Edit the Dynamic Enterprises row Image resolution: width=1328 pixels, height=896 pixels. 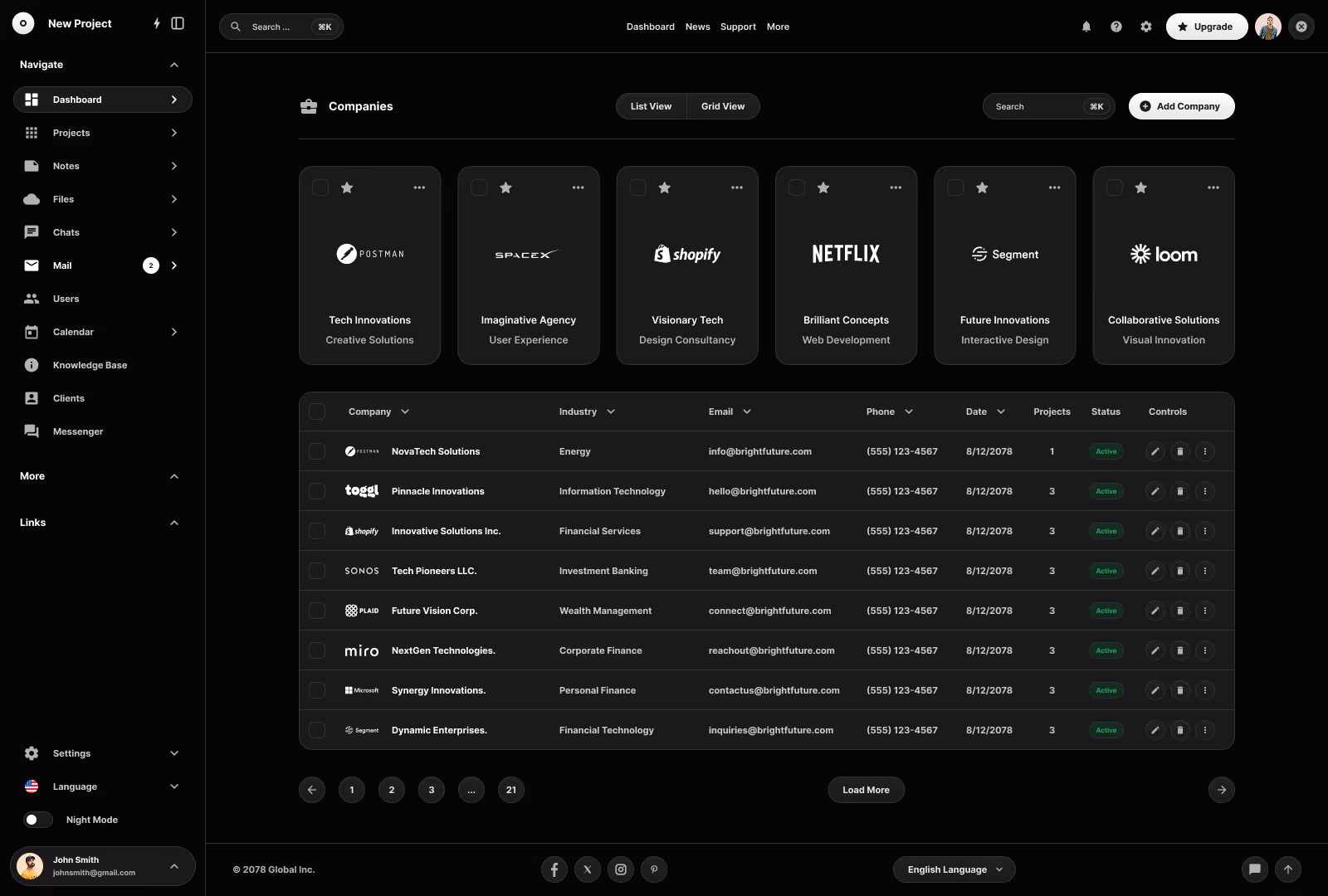[x=1155, y=730]
